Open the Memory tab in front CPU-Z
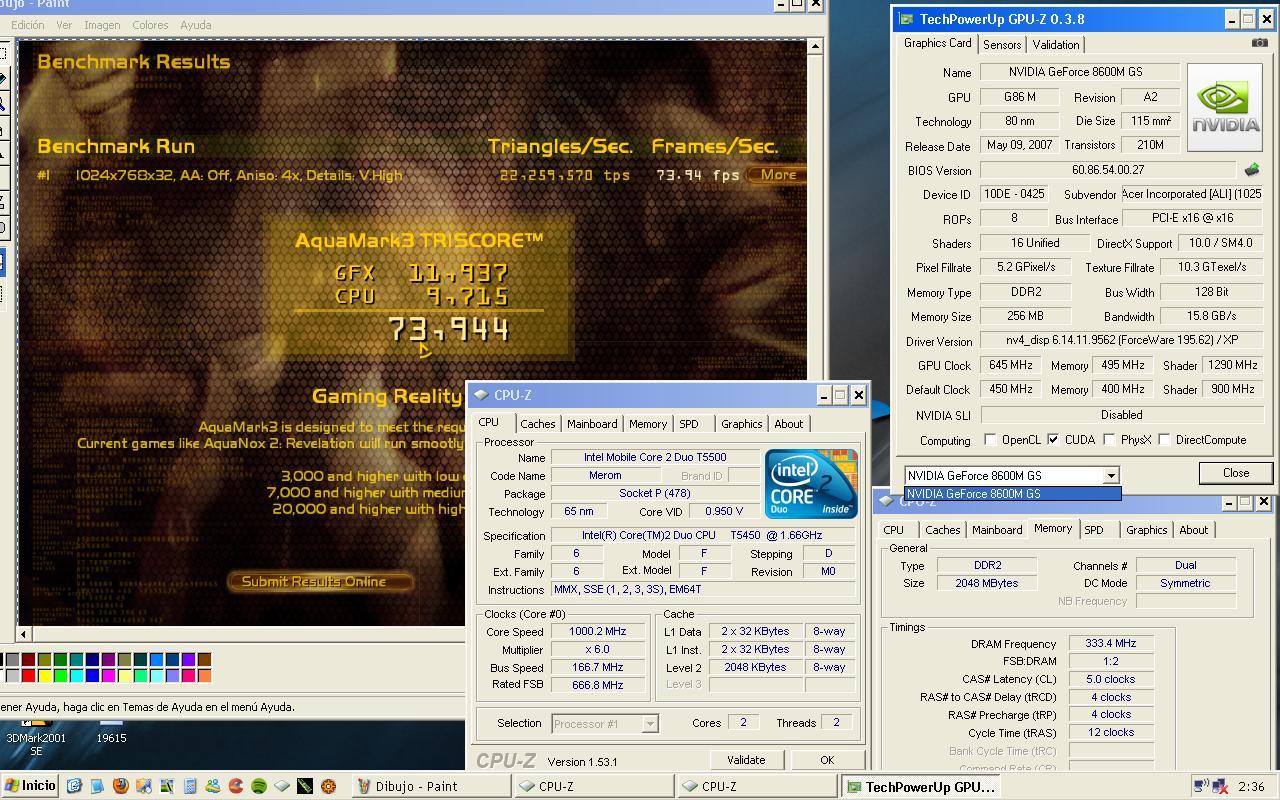 pos(648,424)
